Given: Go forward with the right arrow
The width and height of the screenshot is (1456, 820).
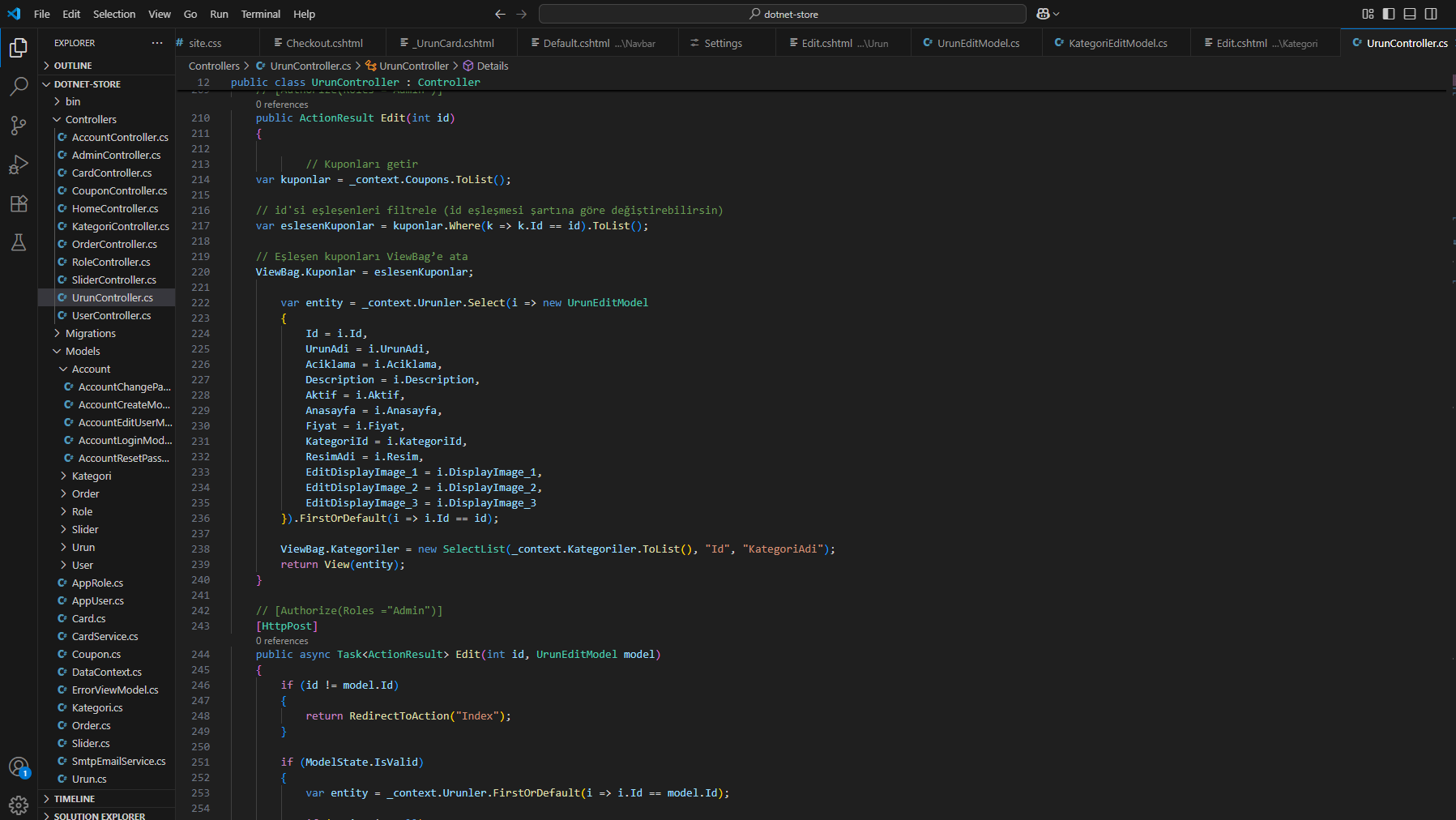Looking at the screenshot, I should tap(522, 14).
